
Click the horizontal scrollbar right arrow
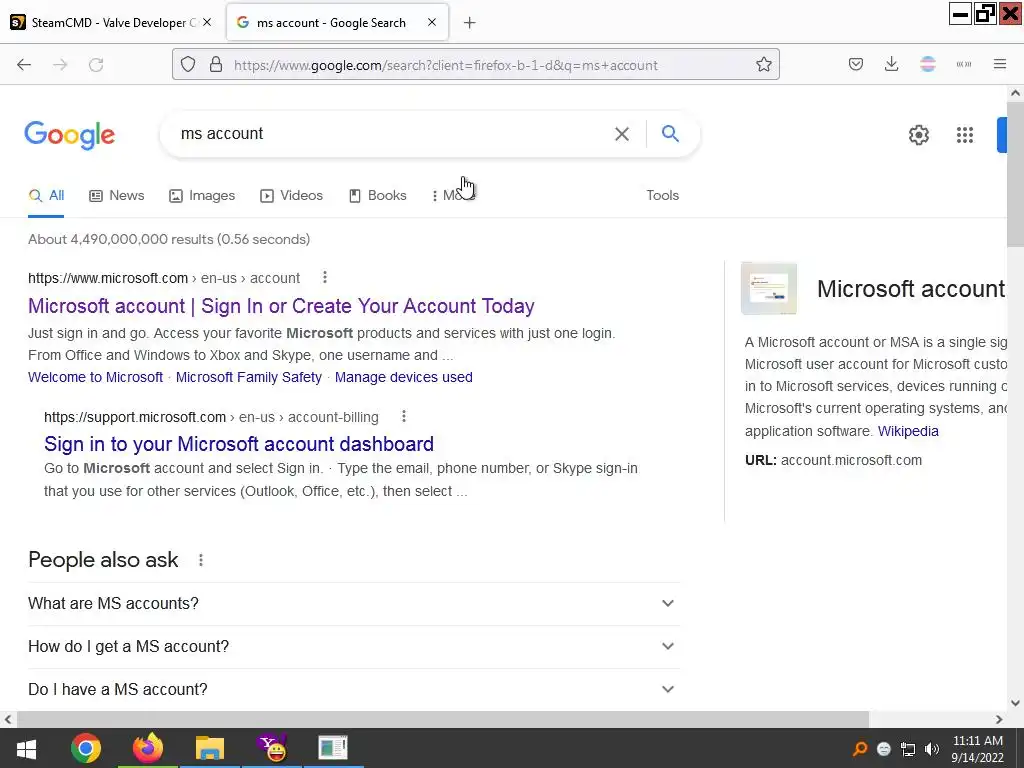pyautogui.click(x=999, y=720)
